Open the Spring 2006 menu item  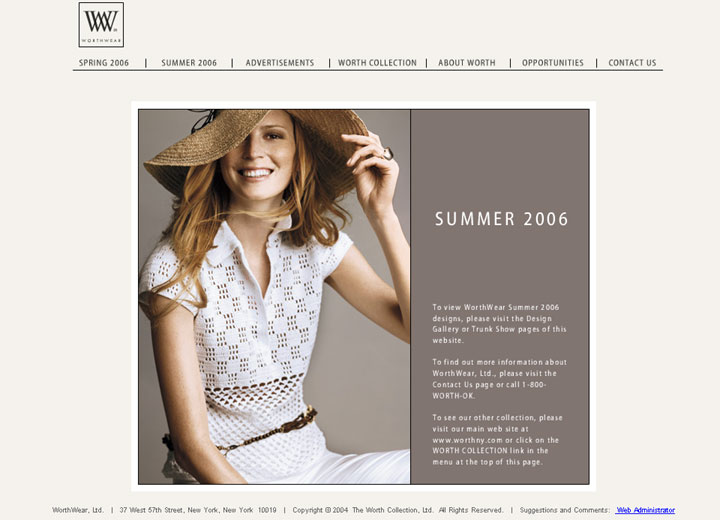(x=104, y=63)
